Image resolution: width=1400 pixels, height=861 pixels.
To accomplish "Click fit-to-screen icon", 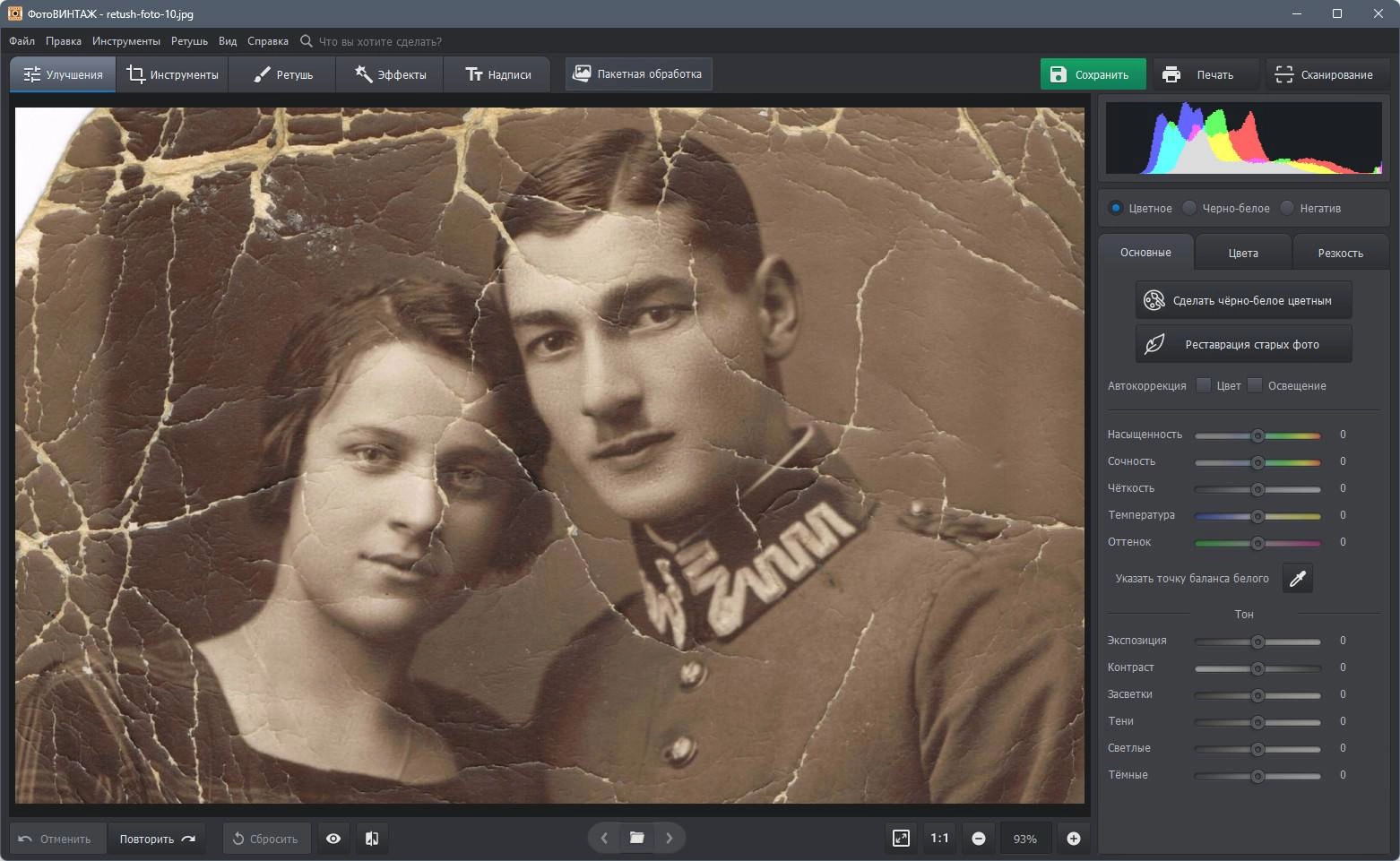I will click(x=901, y=839).
